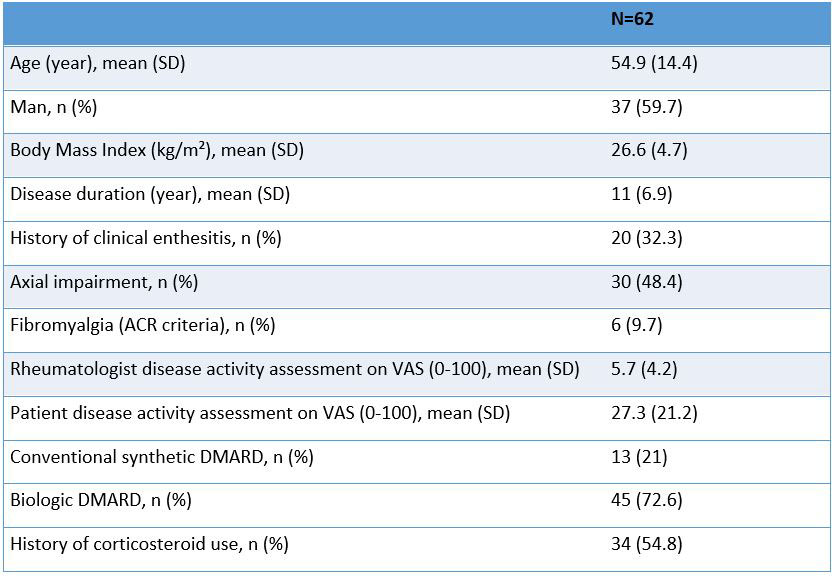Click the value 11 (6.9)
Viewport: 834px width, 577px height.
coord(640,194)
